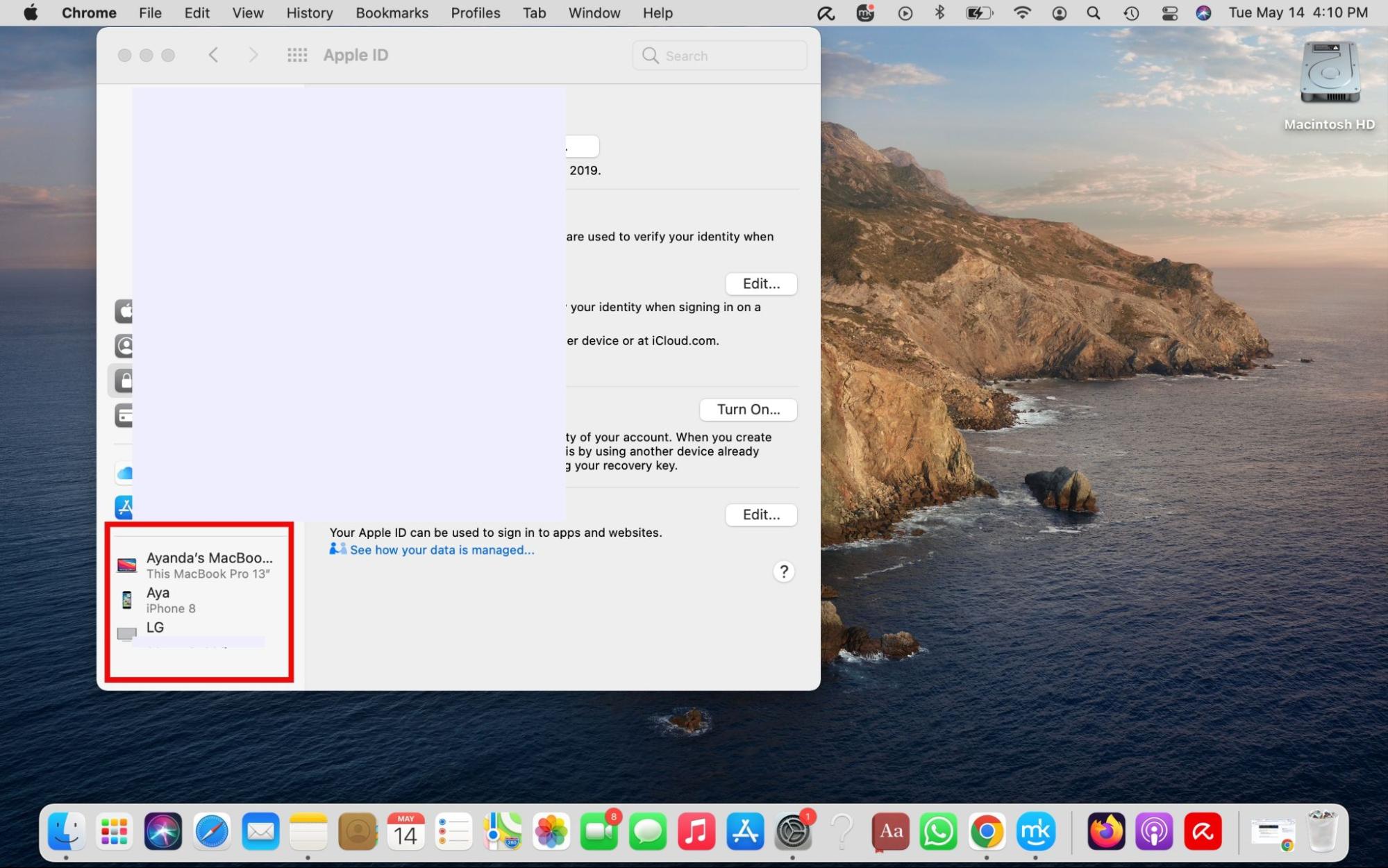Viewport: 1388px width, 868px height.
Task: Click the Wi-Fi icon in the menu bar
Action: point(1022,12)
